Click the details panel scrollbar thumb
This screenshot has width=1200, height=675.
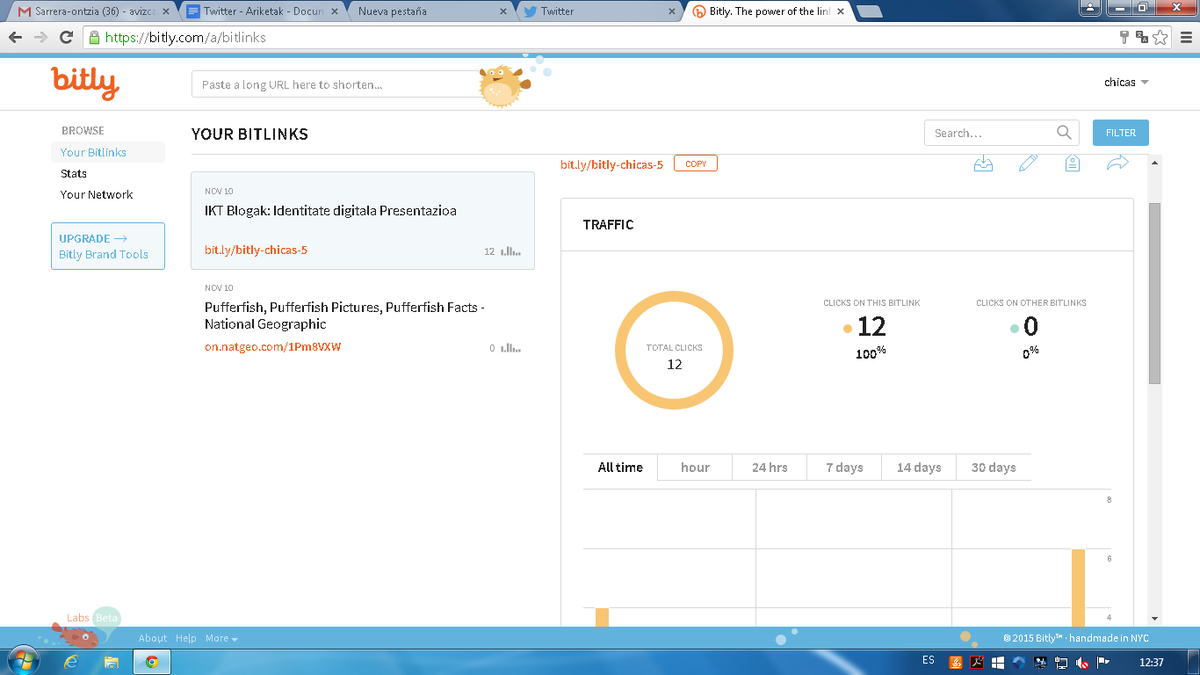click(1154, 292)
